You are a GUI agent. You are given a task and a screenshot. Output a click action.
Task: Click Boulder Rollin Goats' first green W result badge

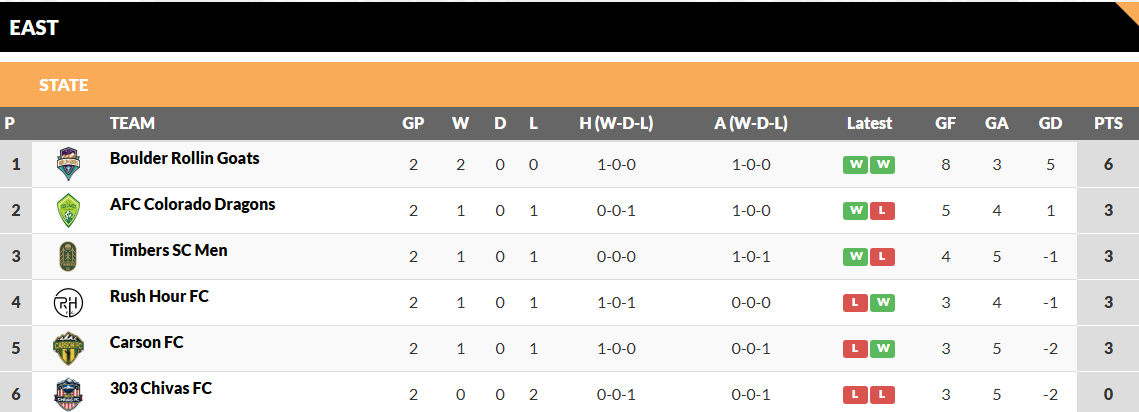(x=855, y=165)
